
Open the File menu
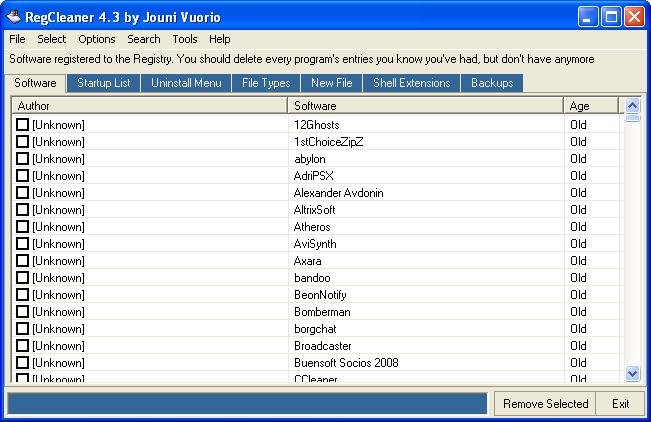[17, 39]
